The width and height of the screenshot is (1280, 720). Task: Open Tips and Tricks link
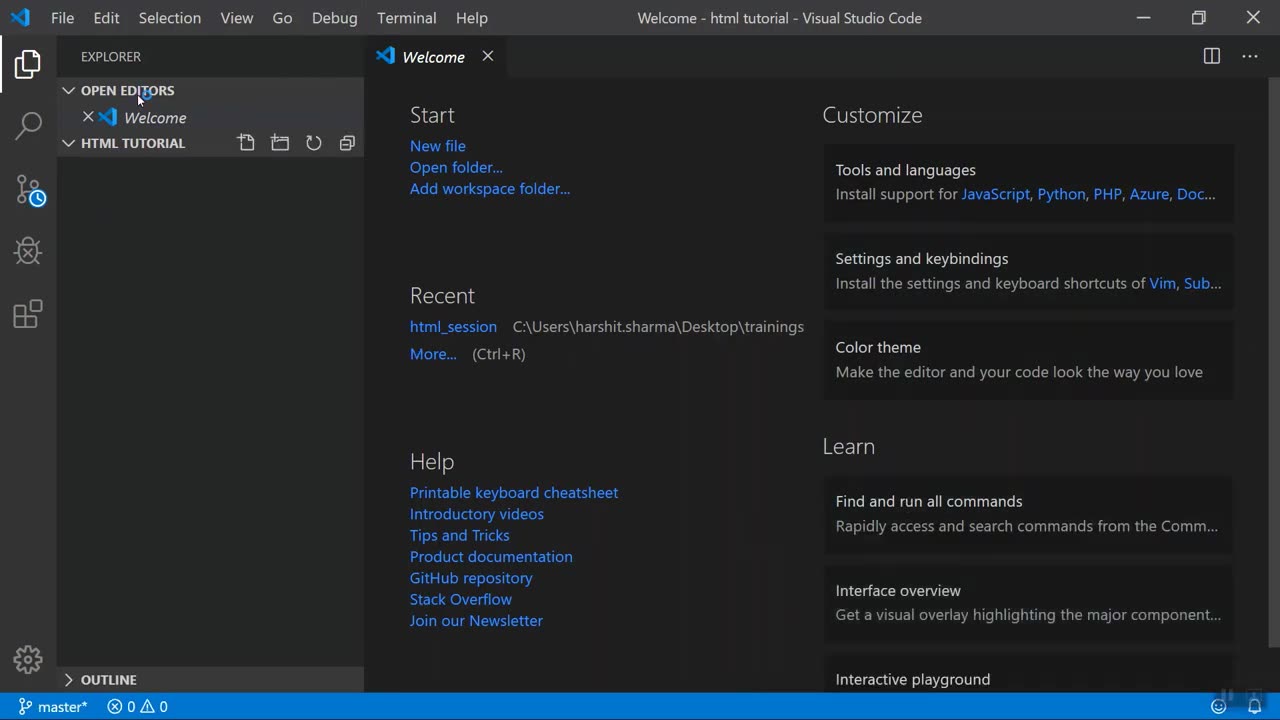(459, 535)
